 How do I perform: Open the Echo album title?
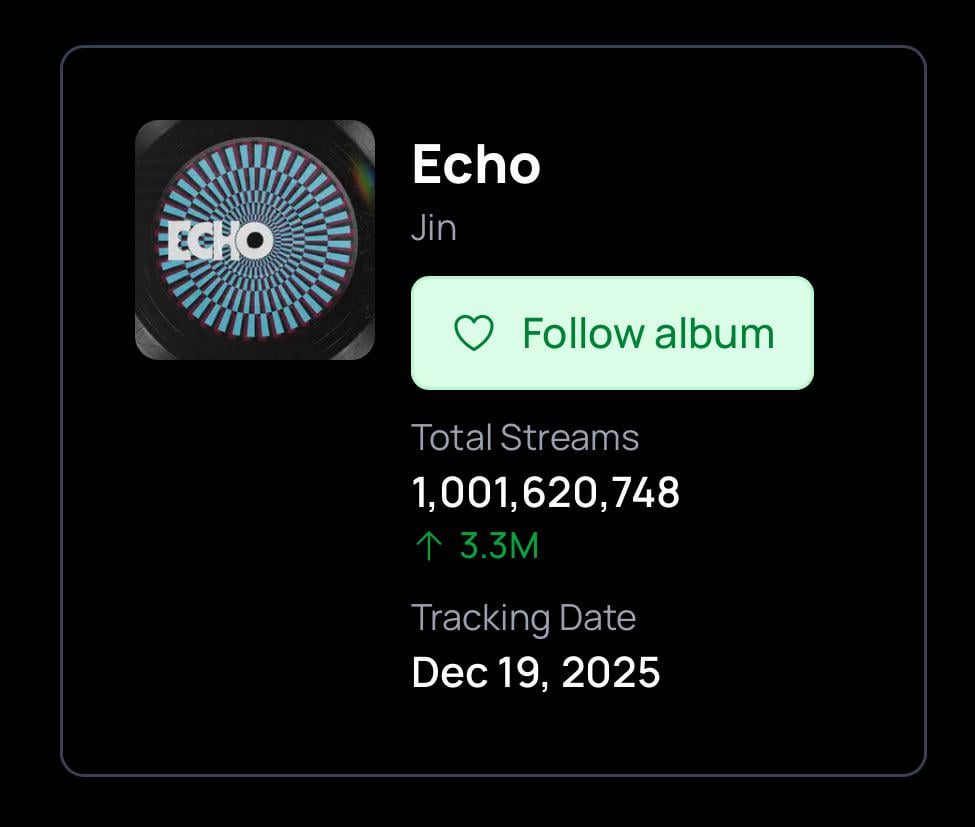coord(477,165)
